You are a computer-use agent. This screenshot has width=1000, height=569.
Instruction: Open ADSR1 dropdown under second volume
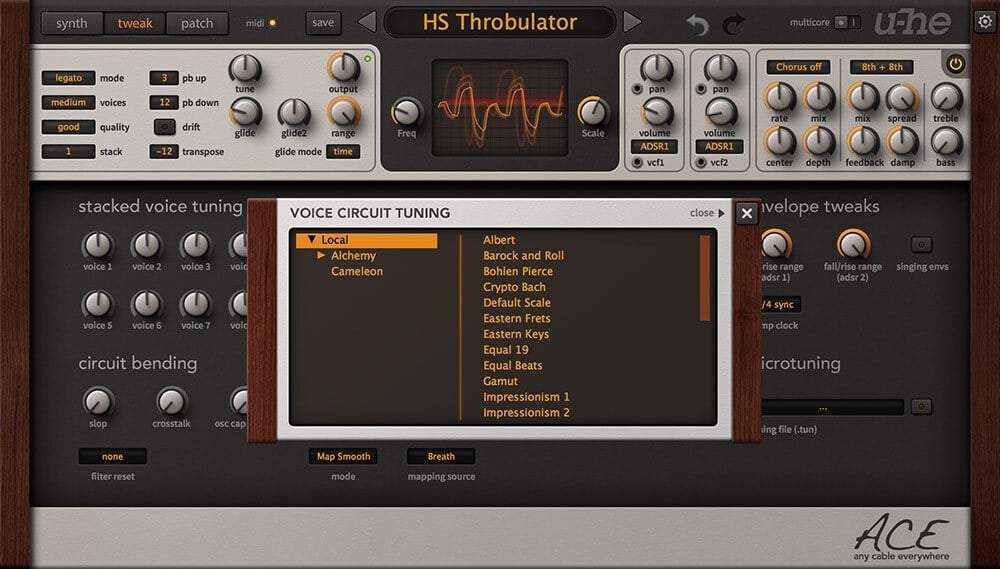point(719,147)
